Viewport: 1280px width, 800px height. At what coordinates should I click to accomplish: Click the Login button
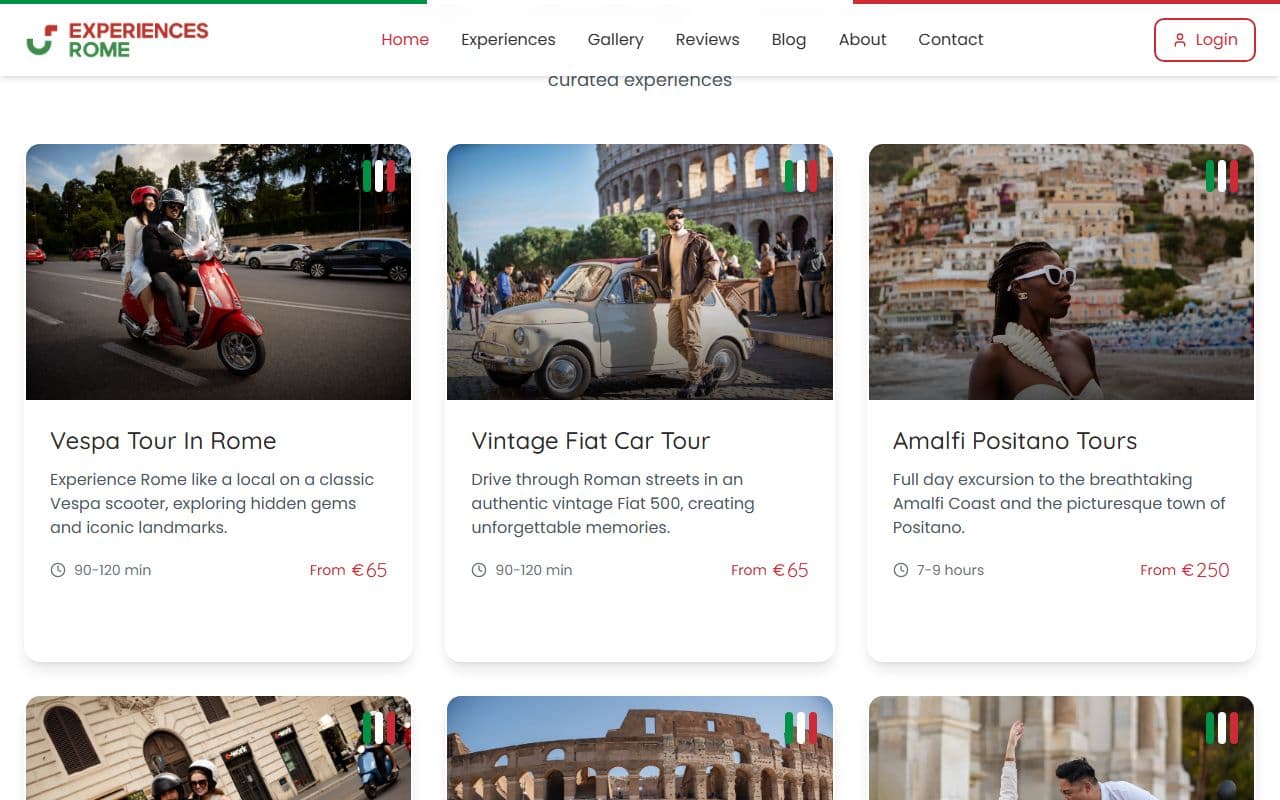(x=1205, y=40)
